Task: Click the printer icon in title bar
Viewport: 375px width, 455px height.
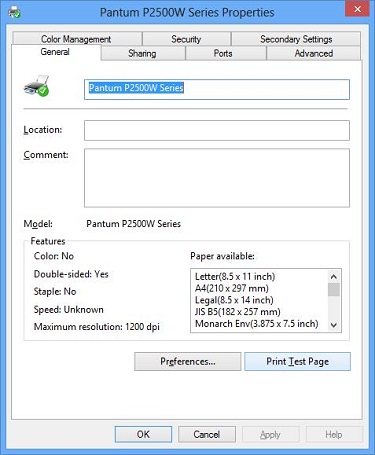Action: [x=14, y=13]
